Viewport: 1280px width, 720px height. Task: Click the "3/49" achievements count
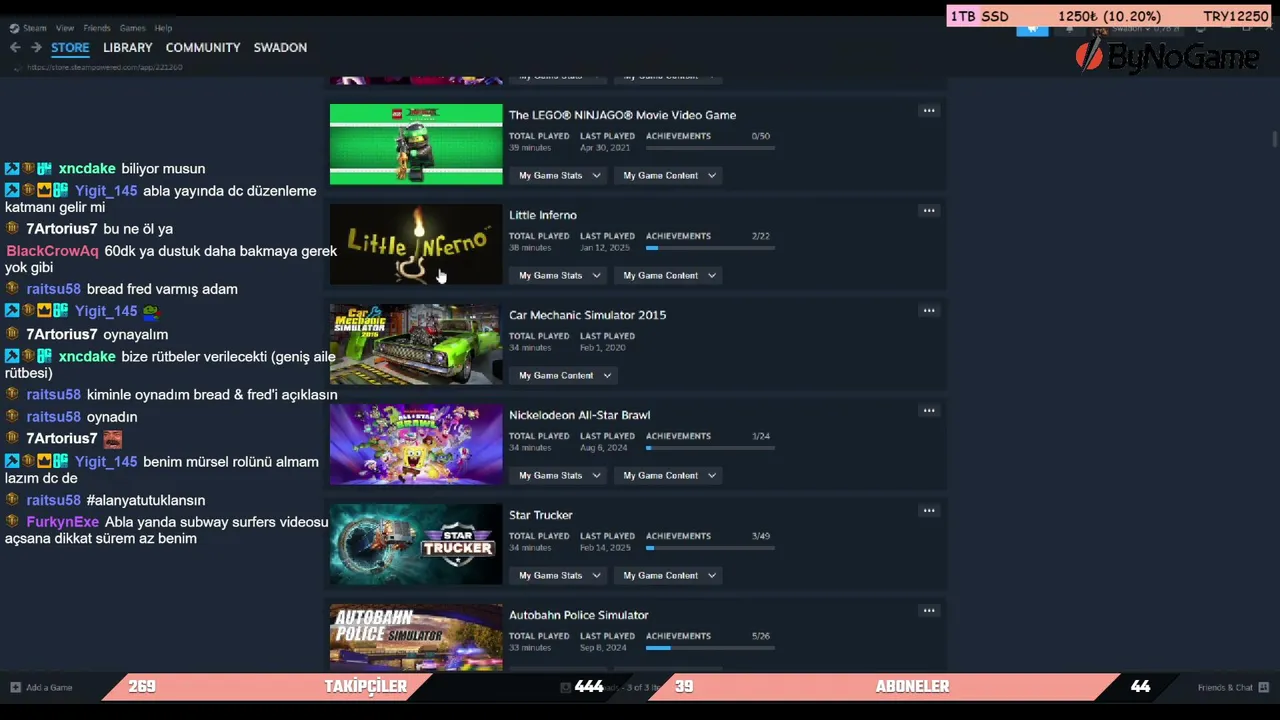coord(761,536)
